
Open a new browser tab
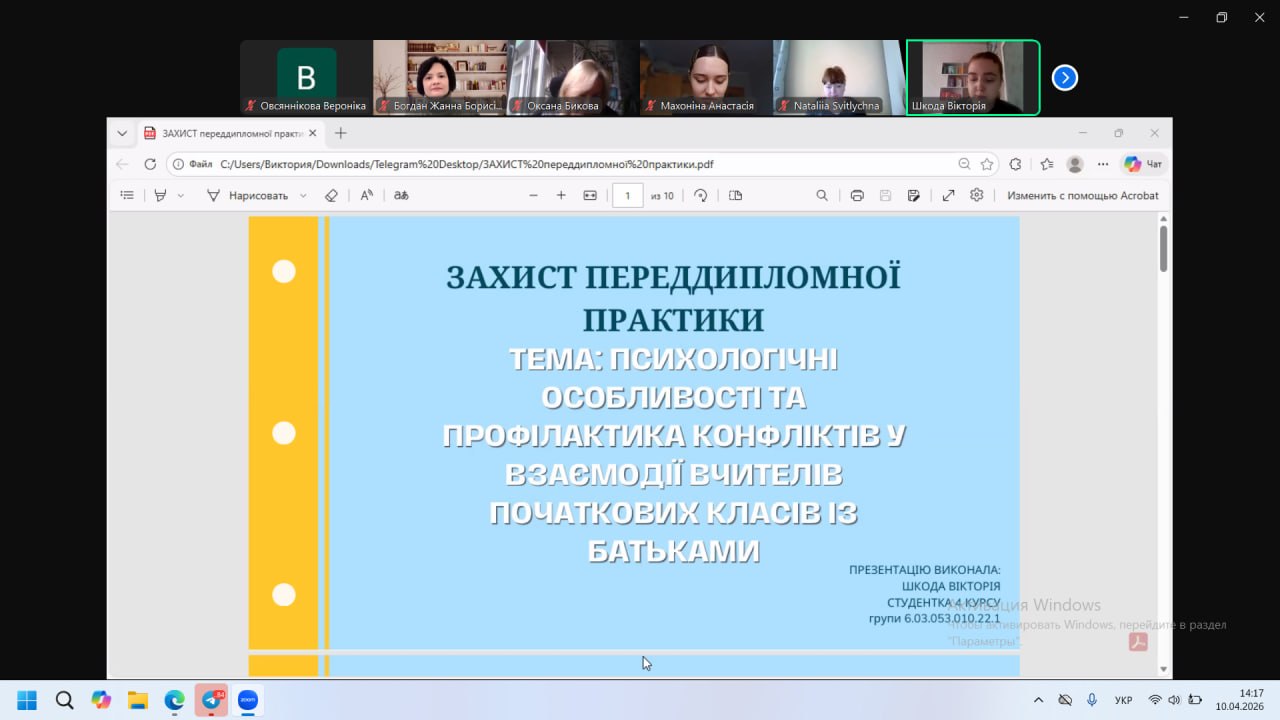341,133
